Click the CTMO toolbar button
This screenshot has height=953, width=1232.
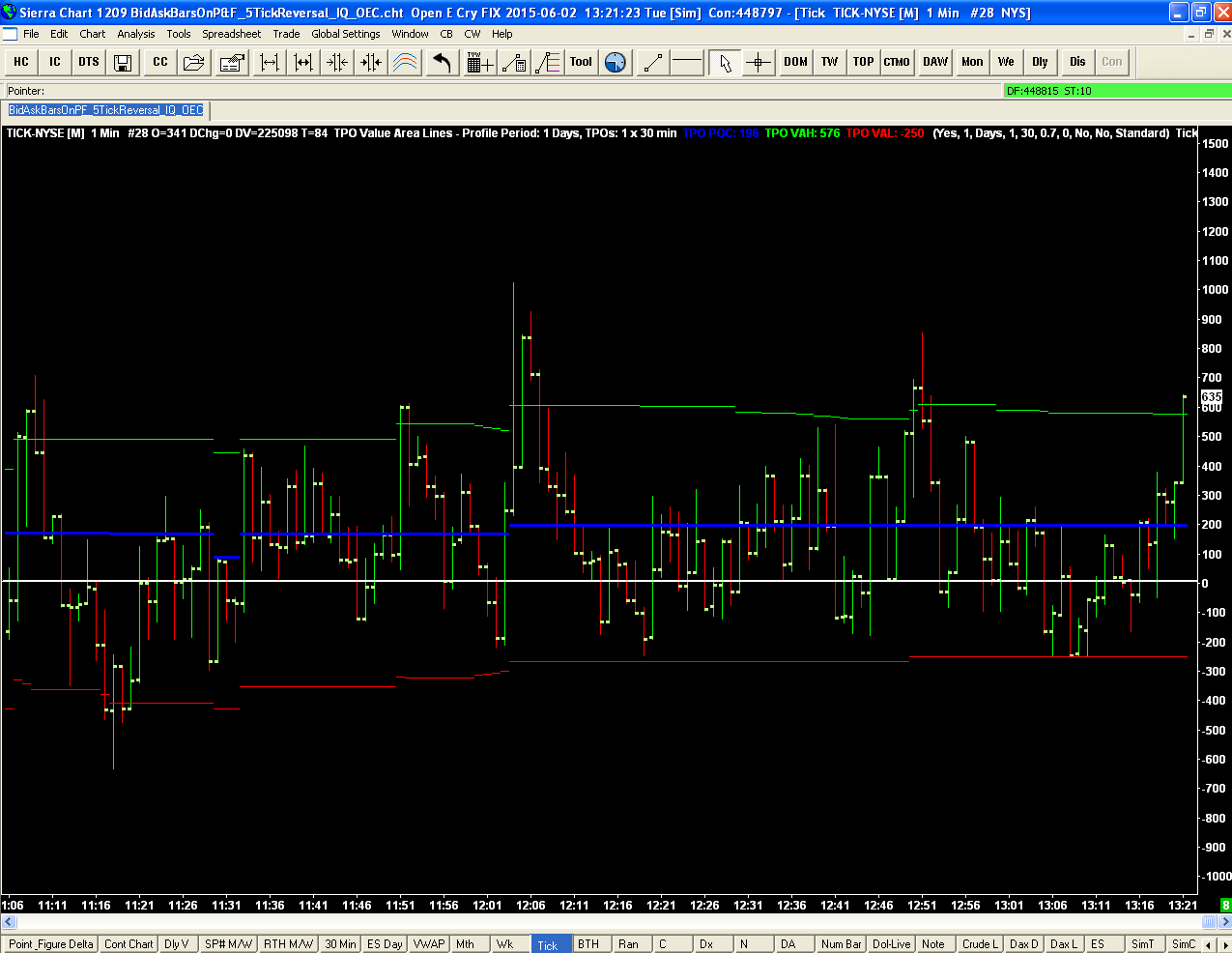click(898, 62)
